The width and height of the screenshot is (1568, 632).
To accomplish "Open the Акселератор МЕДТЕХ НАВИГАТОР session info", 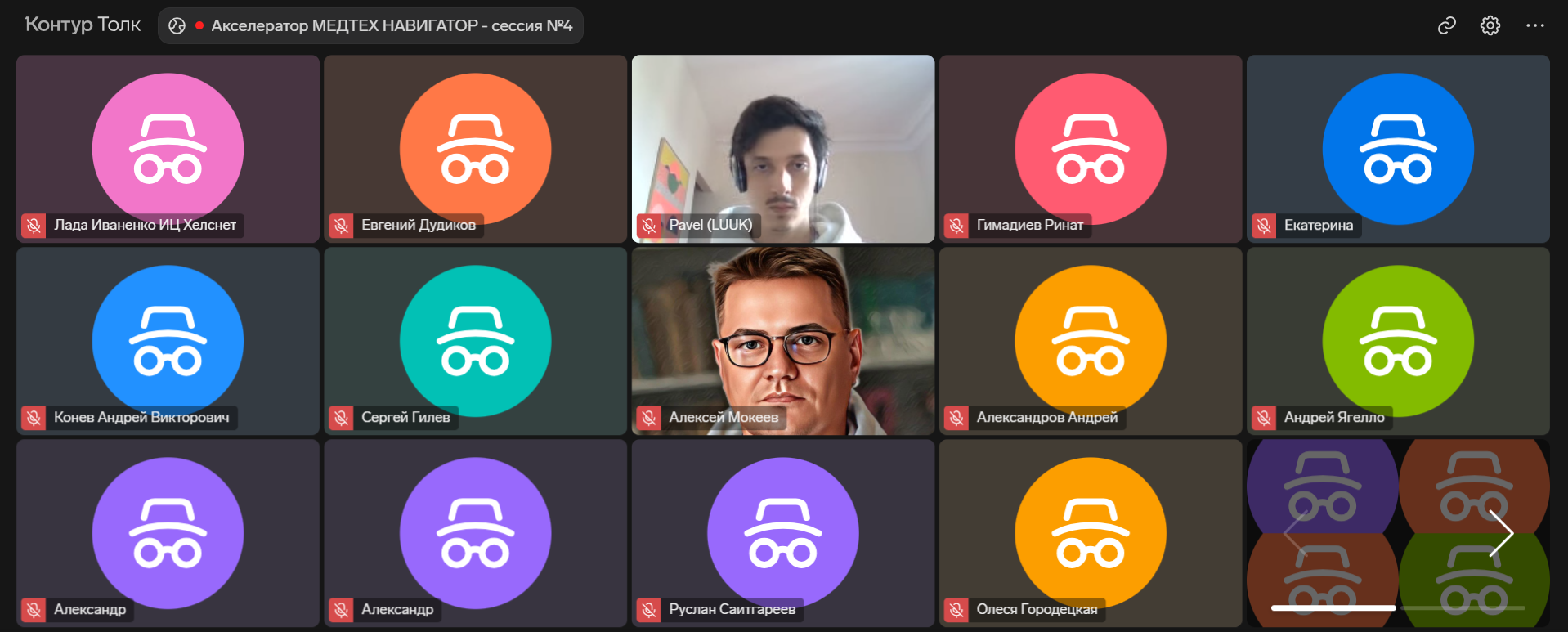I will (x=391, y=26).
